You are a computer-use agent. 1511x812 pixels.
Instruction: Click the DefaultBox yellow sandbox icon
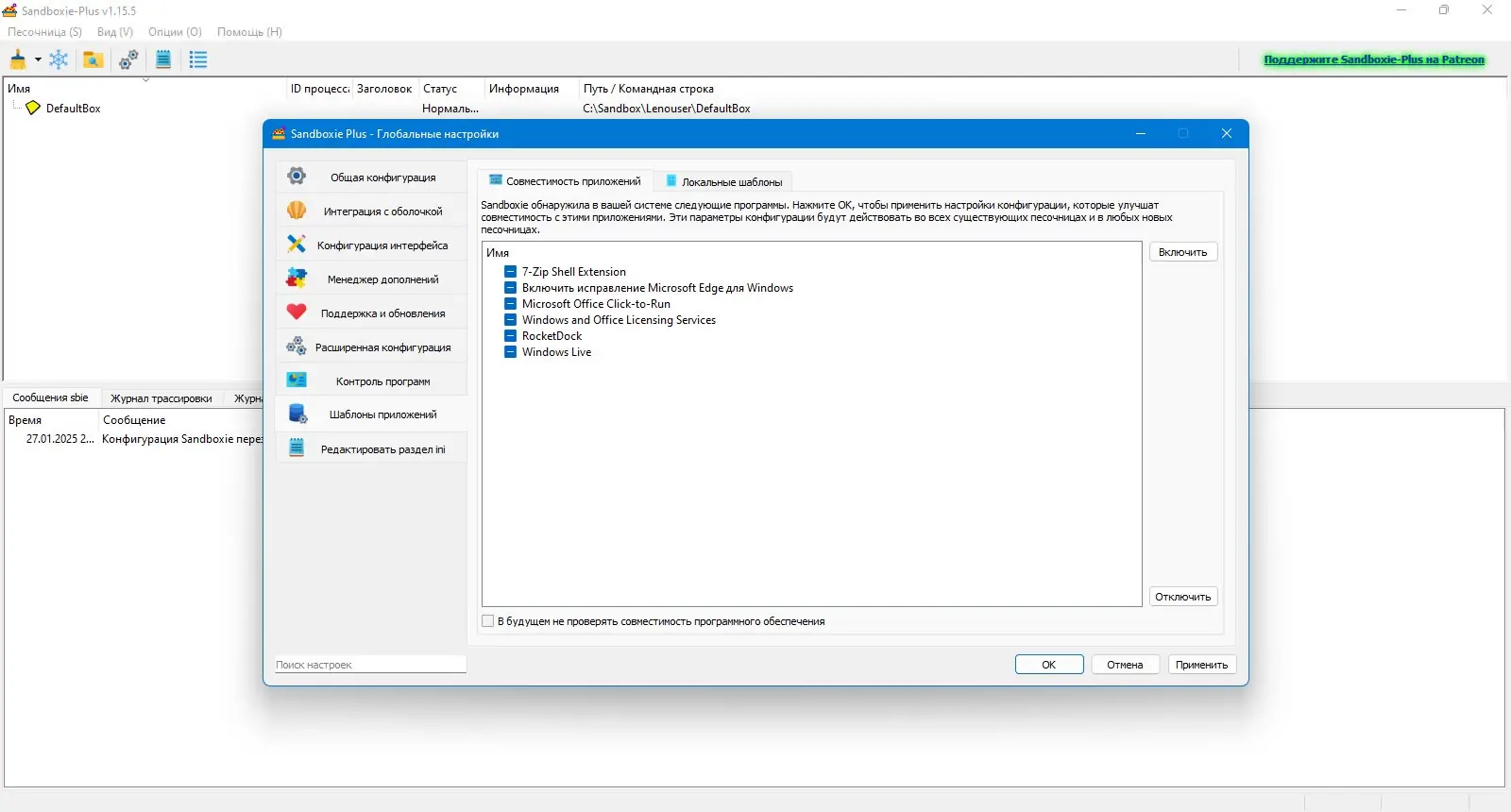[x=33, y=108]
